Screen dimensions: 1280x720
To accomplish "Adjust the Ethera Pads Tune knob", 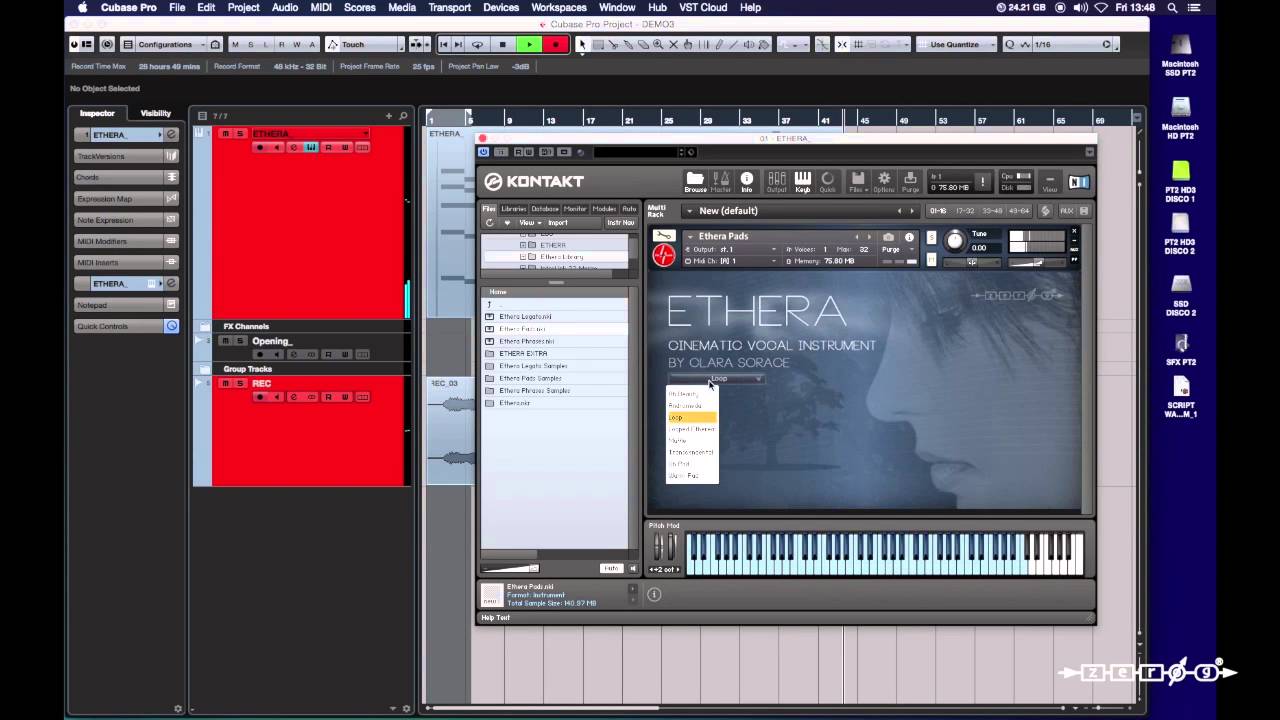I will click(x=954, y=240).
